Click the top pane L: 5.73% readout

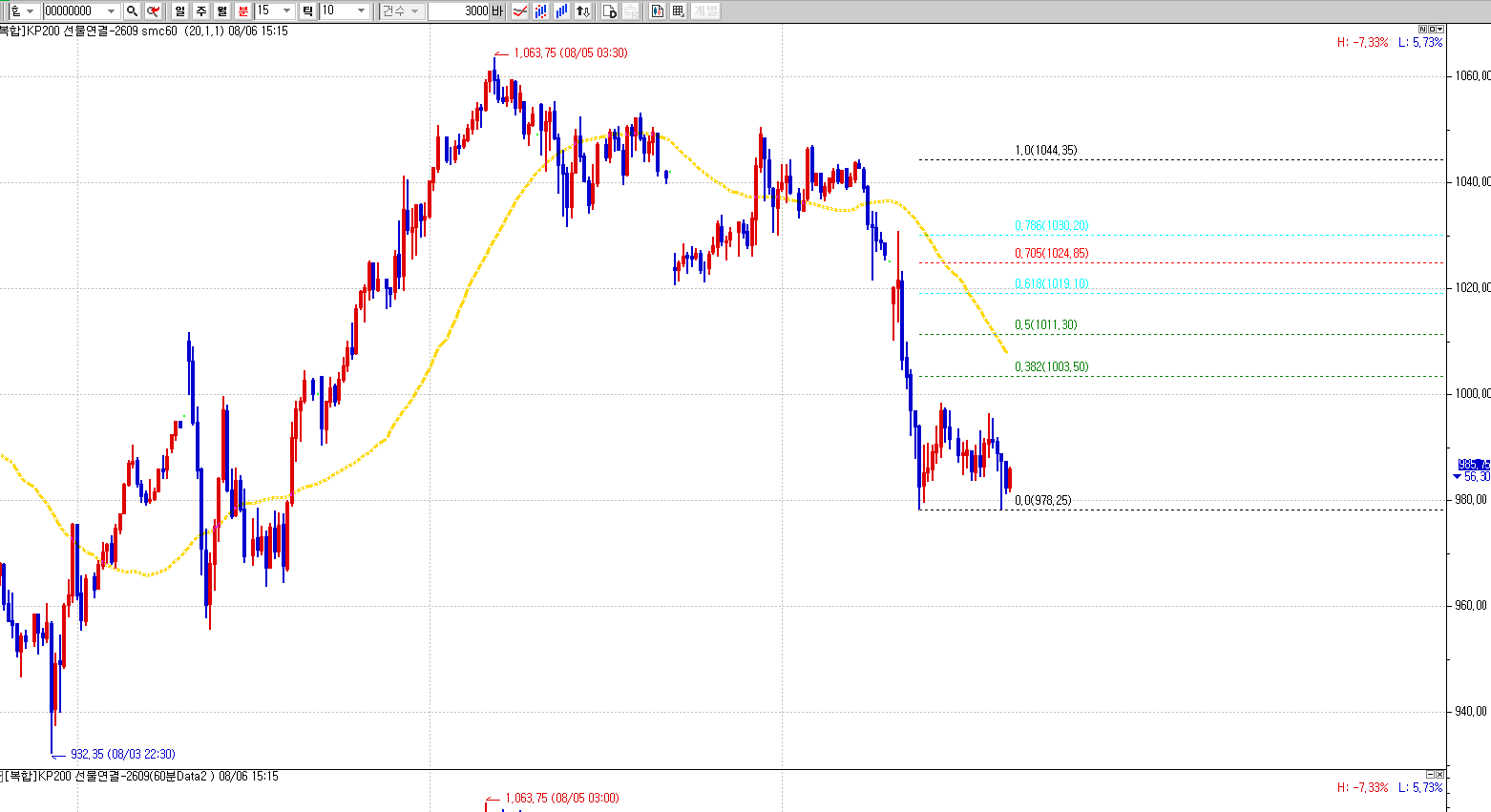coord(1420,42)
